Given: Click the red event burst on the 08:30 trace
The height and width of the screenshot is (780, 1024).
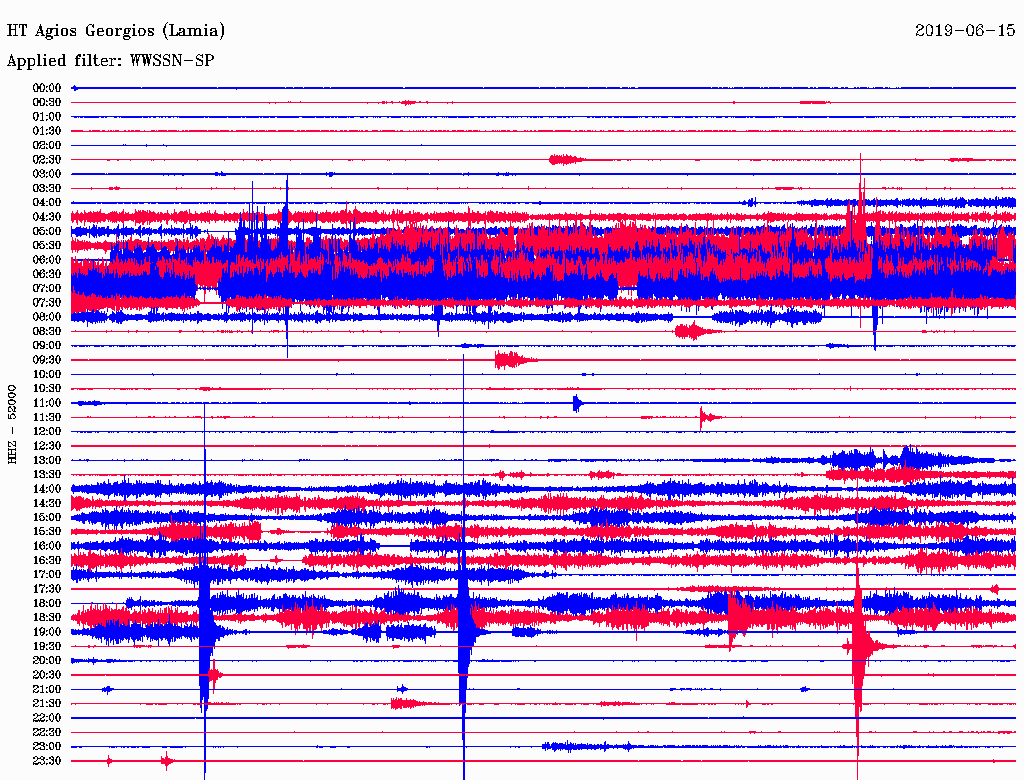Looking at the screenshot, I should (697, 331).
